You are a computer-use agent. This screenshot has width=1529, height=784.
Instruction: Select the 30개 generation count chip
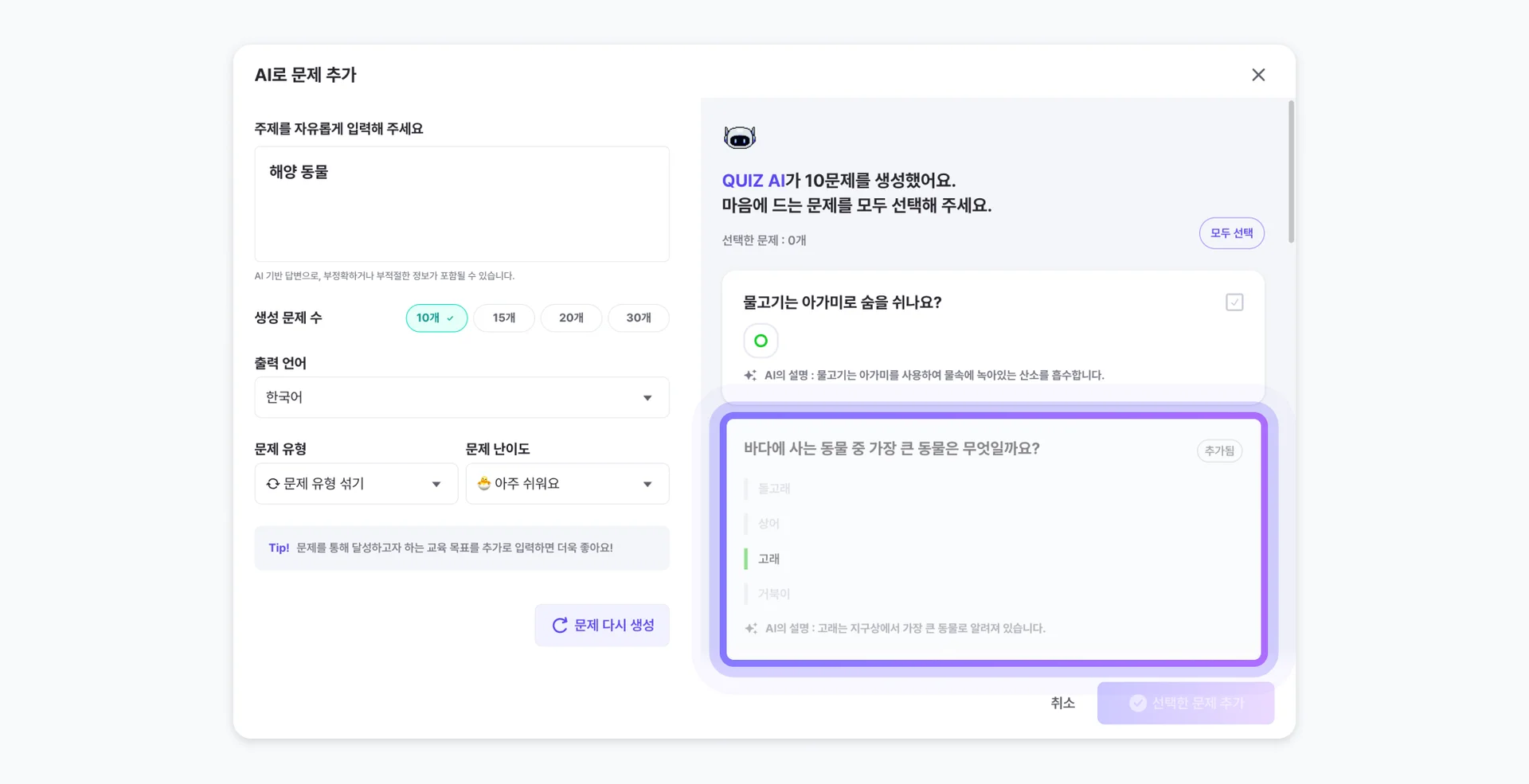coord(638,318)
